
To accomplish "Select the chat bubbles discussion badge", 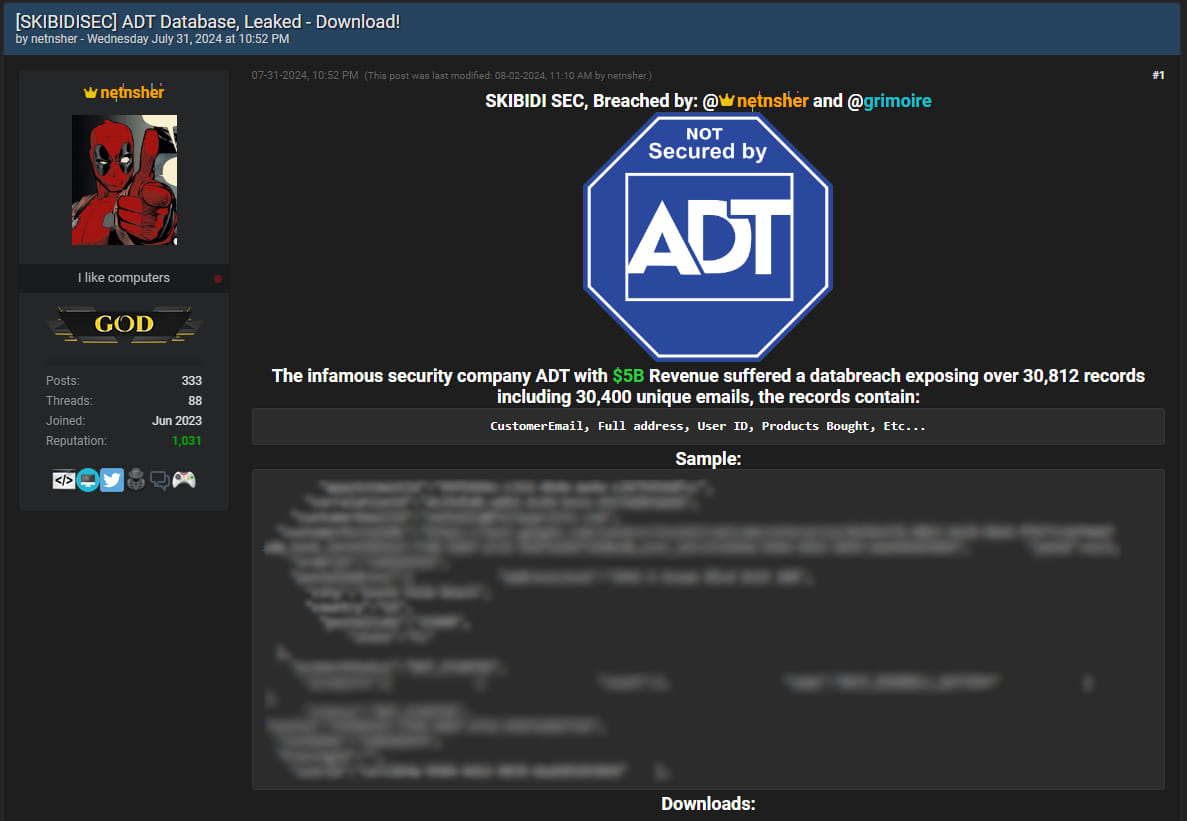I will coord(160,480).
